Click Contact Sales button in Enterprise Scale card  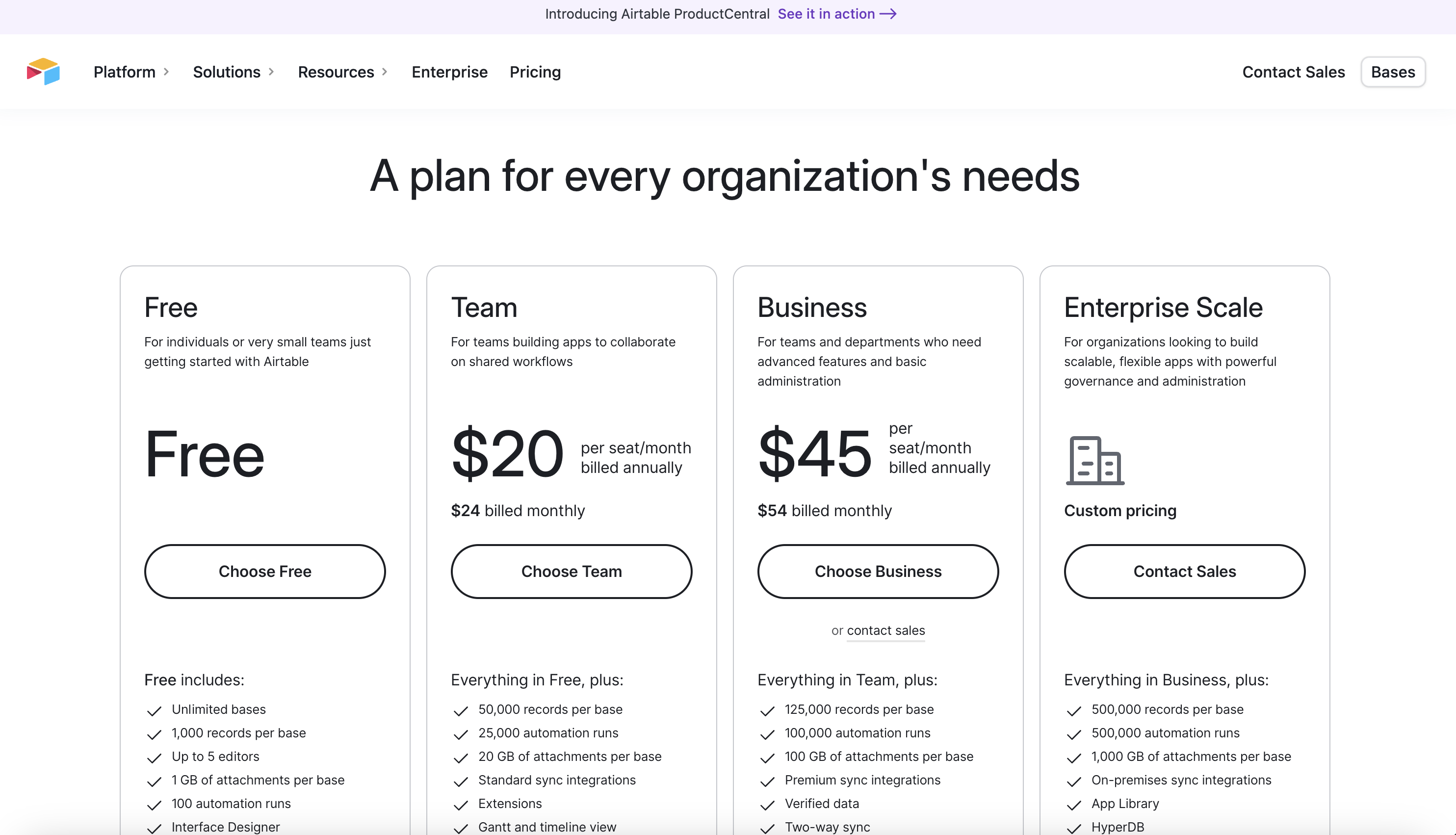point(1185,571)
